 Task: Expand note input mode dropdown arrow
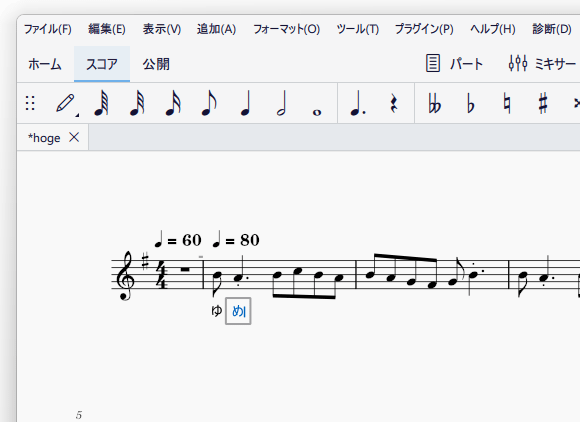click(77, 115)
